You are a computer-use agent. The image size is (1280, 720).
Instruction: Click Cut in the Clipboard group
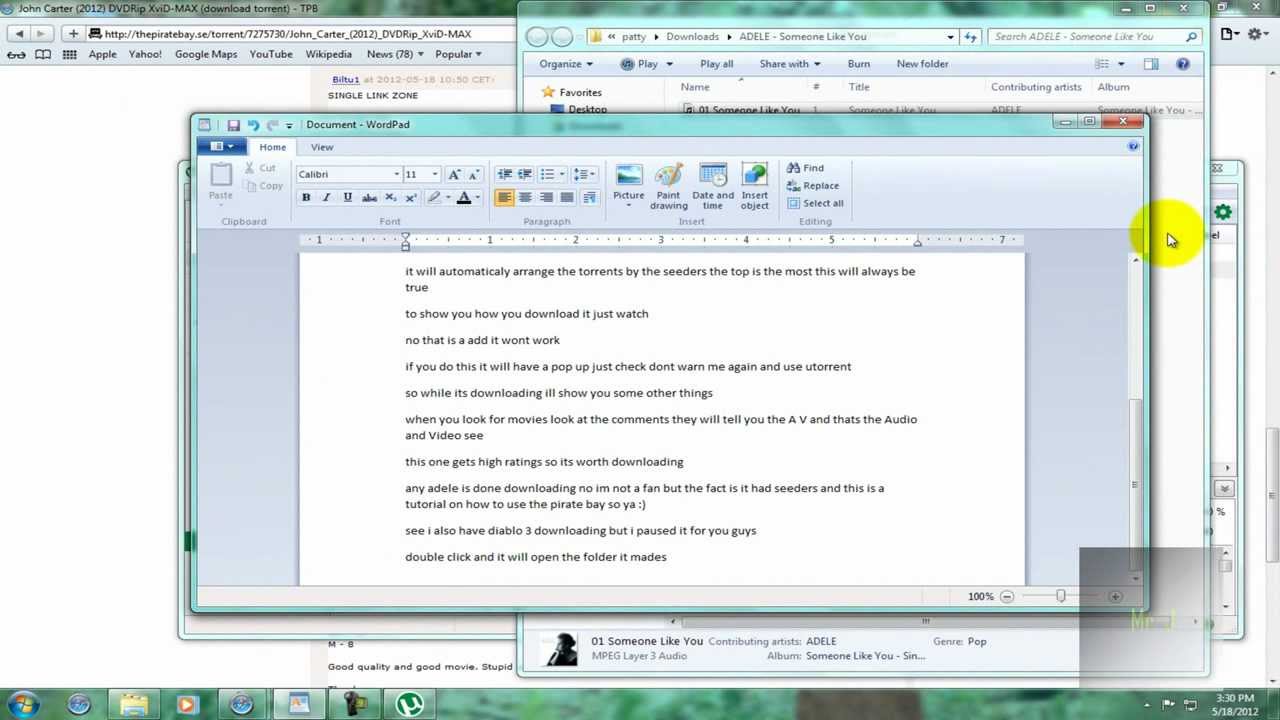[x=261, y=168]
